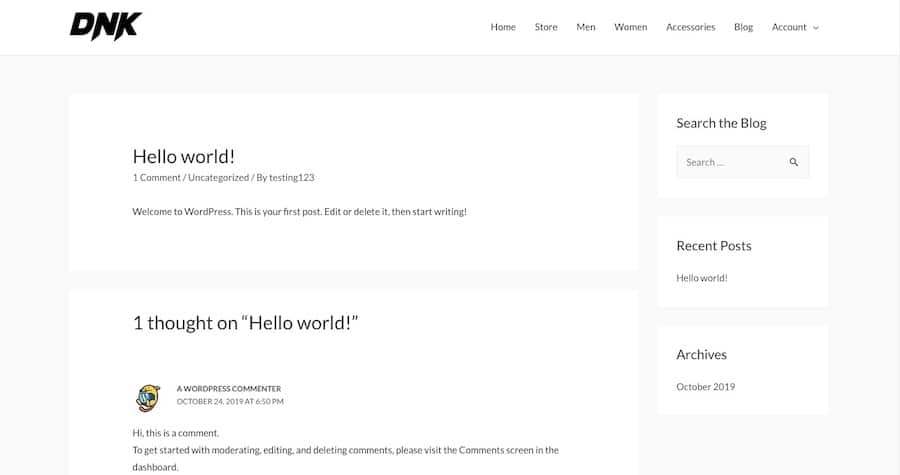
Task: Go to the Store page
Action: coord(546,27)
